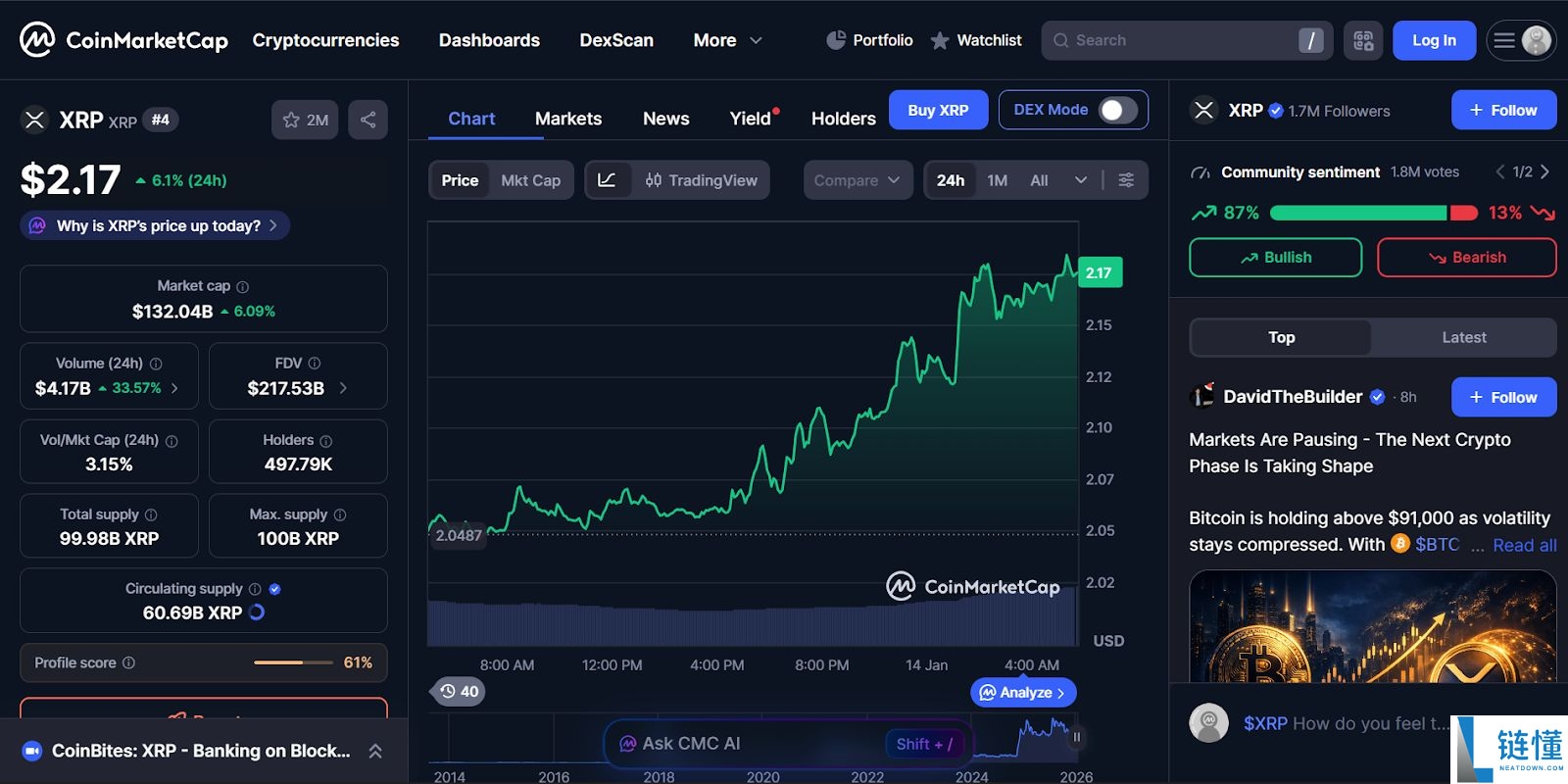Follow DavidTheBuilder
This screenshot has height=784, width=1568.
[x=1503, y=397]
